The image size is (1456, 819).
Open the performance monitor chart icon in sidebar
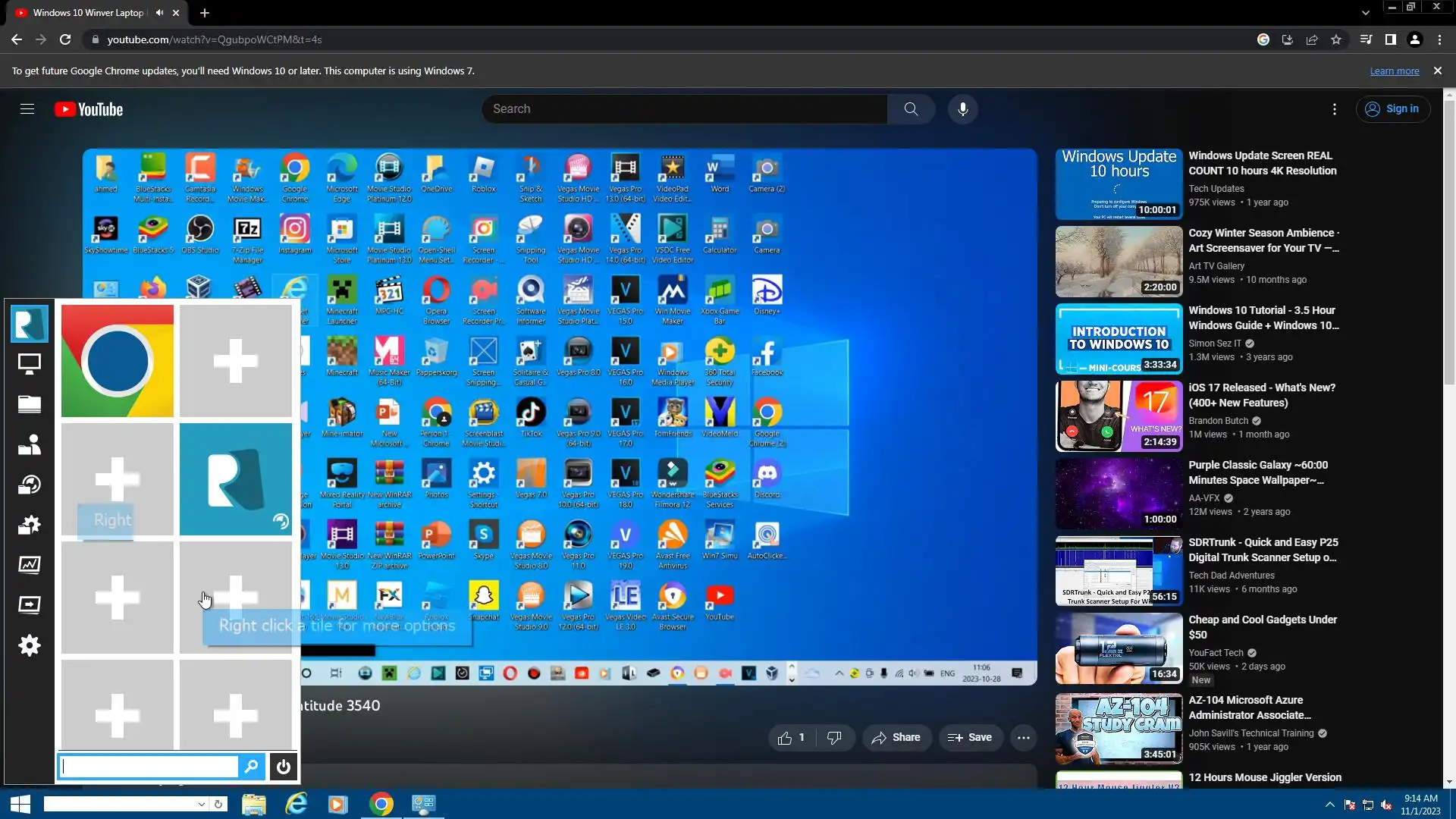(29, 564)
